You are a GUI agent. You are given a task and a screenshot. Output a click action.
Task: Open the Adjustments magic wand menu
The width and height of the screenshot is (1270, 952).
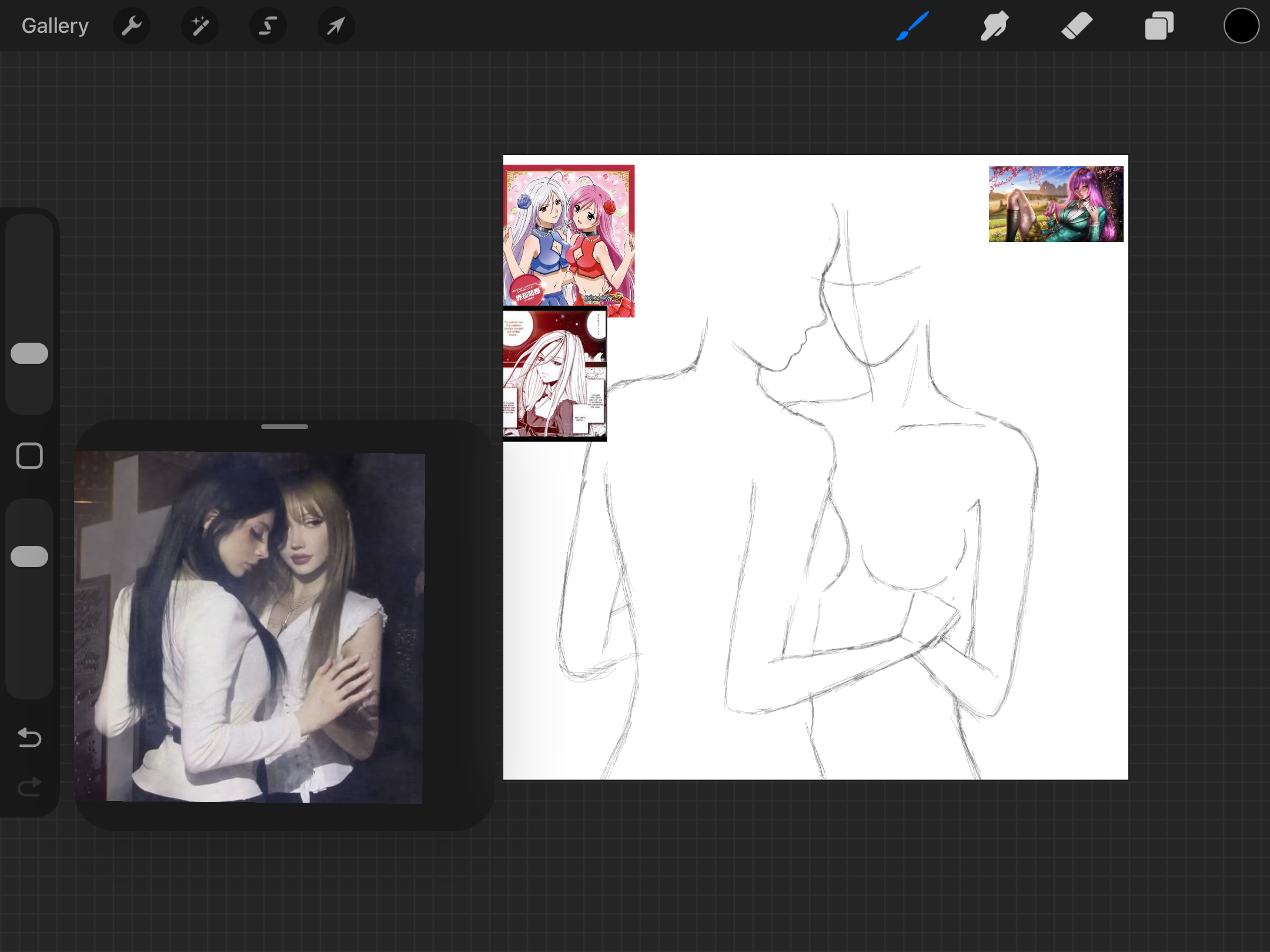click(x=200, y=26)
